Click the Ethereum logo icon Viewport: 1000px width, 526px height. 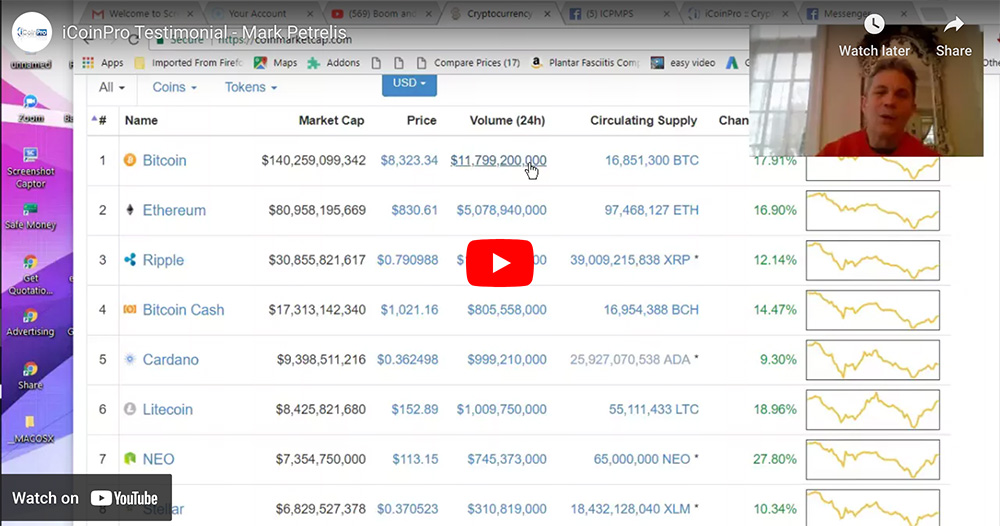pyautogui.click(x=129, y=210)
